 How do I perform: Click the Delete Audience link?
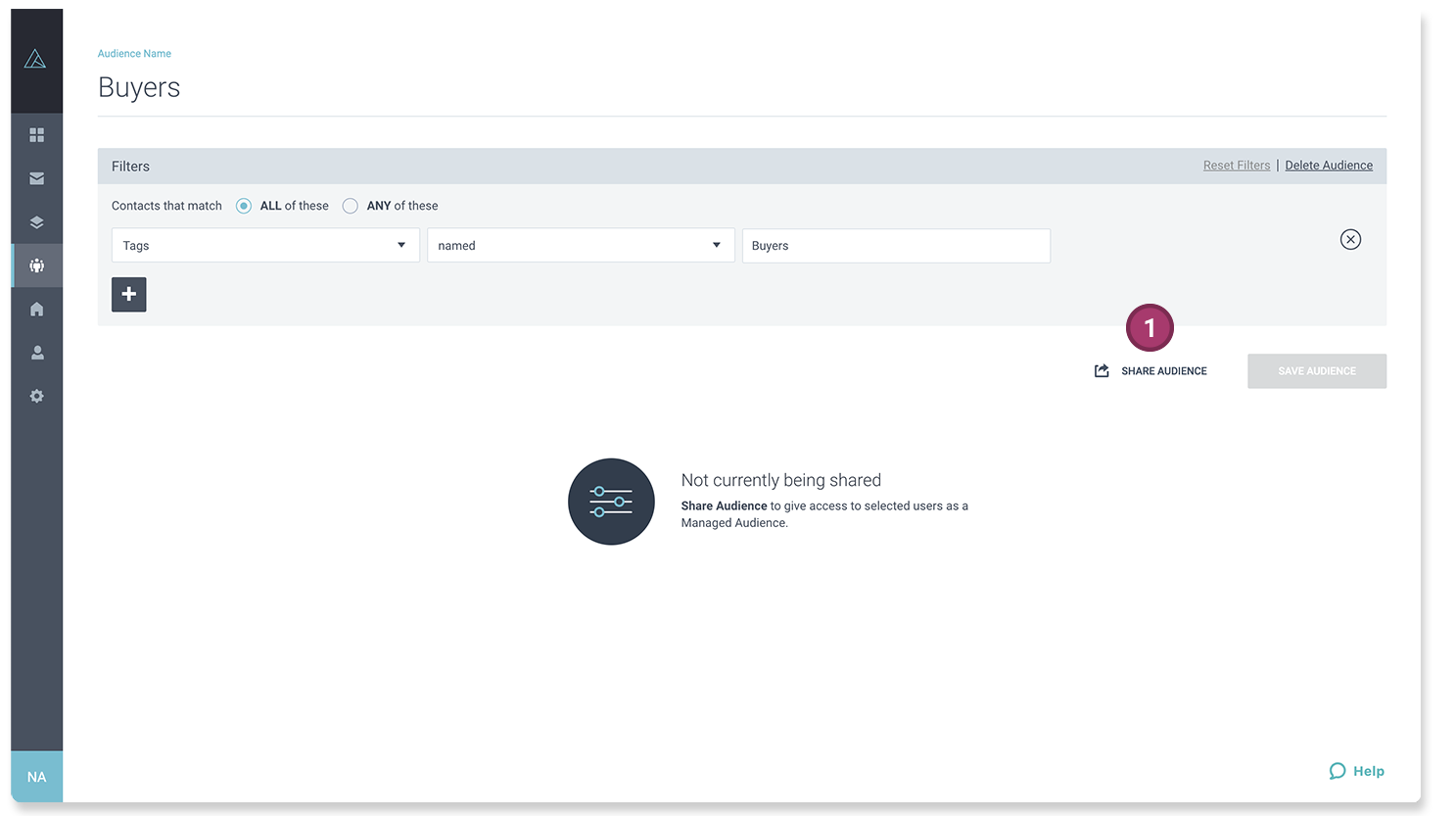pos(1329,166)
